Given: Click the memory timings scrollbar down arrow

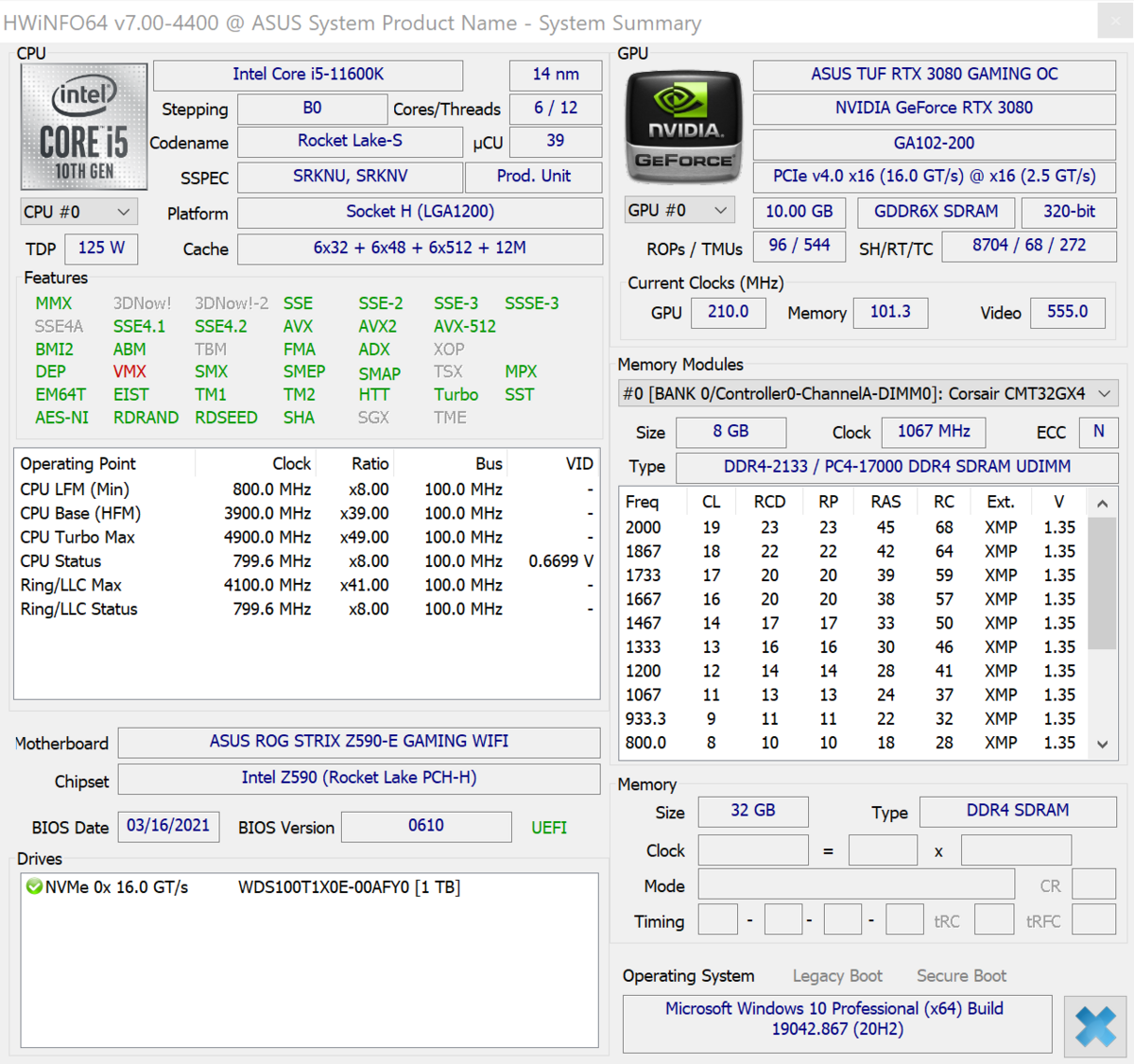Looking at the screenshot, I should [x=1103, y=745].
